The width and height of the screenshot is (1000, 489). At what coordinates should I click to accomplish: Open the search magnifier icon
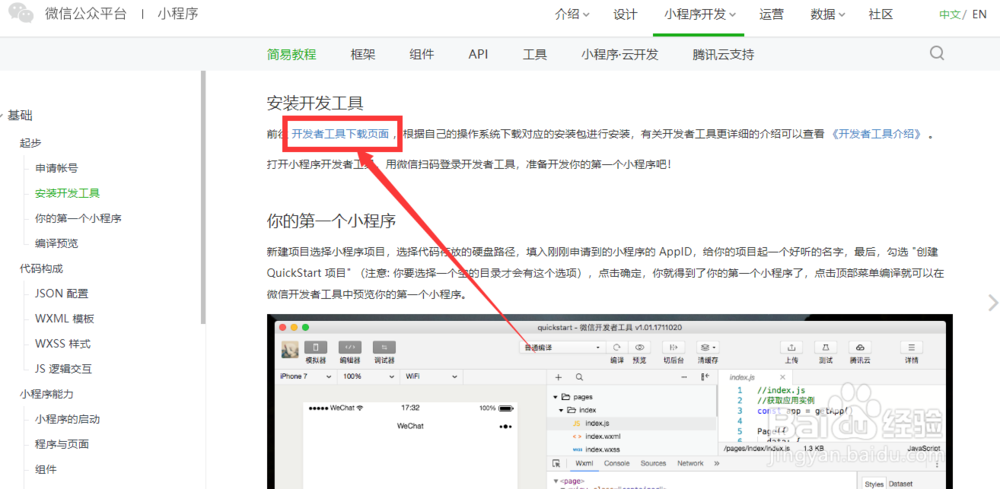pyautogui.click(x=936, y=53)
